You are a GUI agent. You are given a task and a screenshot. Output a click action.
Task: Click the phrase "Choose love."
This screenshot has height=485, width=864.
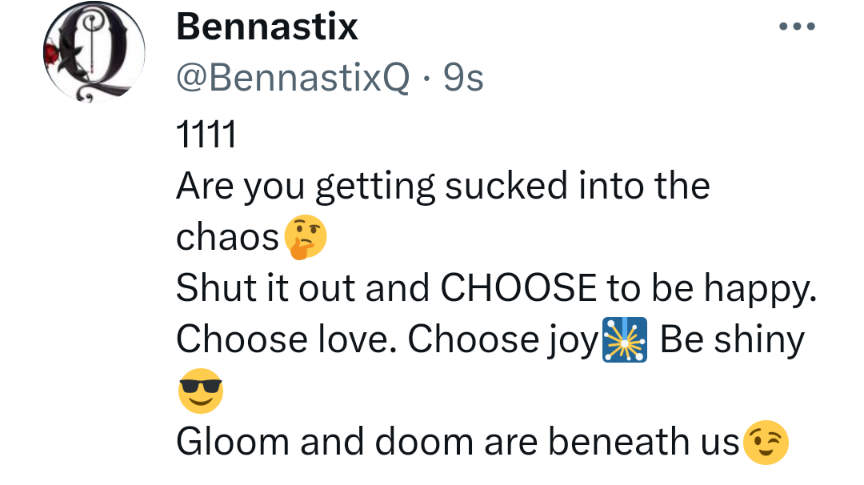[x=286, y=340]
